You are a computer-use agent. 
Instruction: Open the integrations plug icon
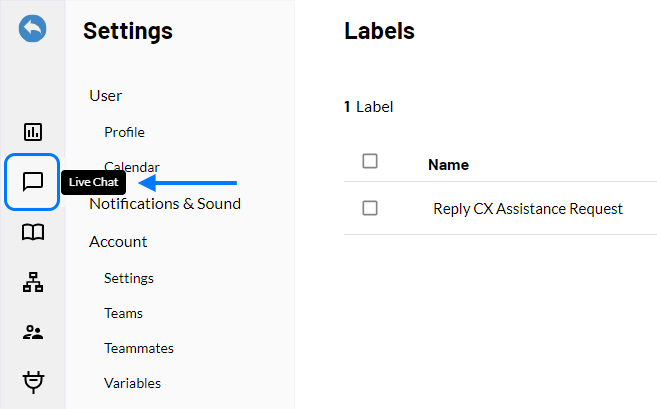(x=33, y=382)
